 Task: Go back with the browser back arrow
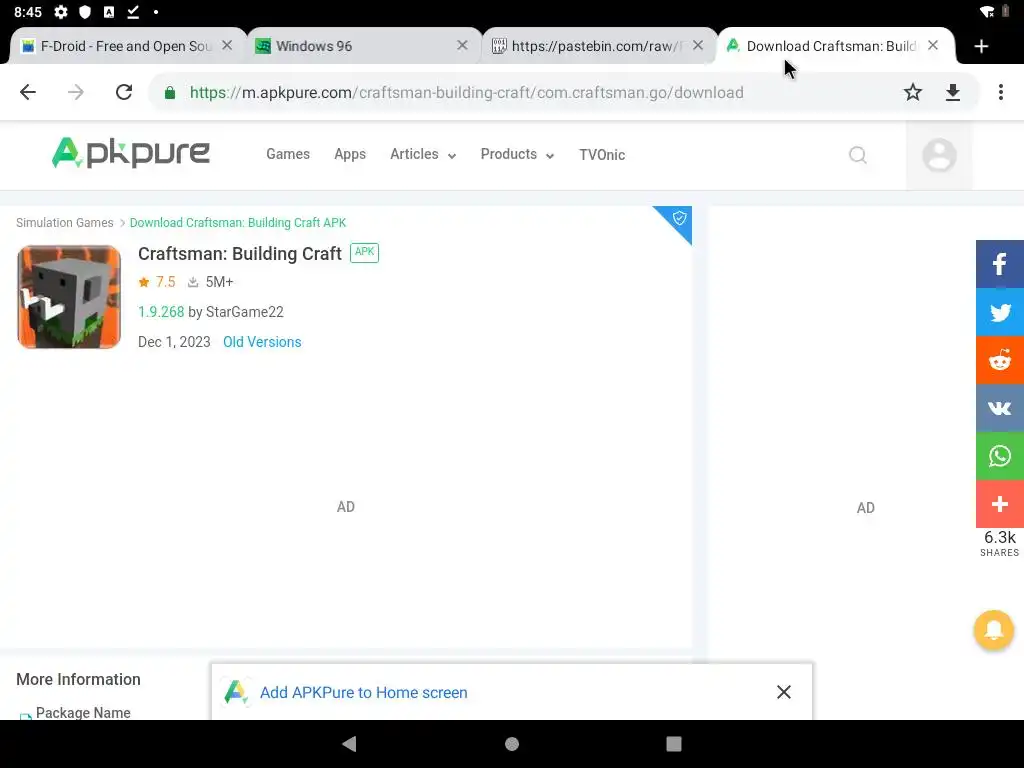[28, 92]
